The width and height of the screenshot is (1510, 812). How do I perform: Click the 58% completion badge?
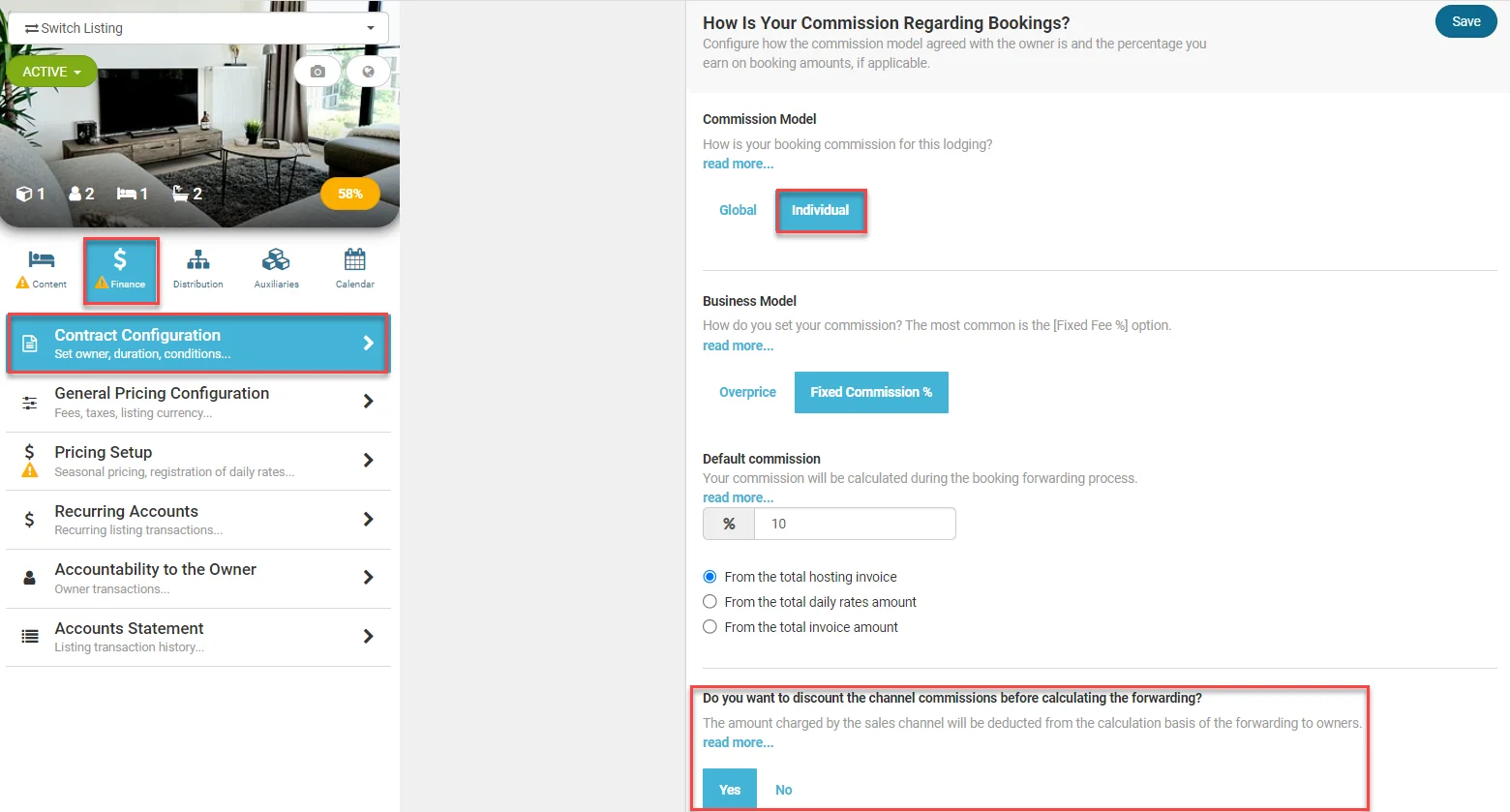[350, 194]
